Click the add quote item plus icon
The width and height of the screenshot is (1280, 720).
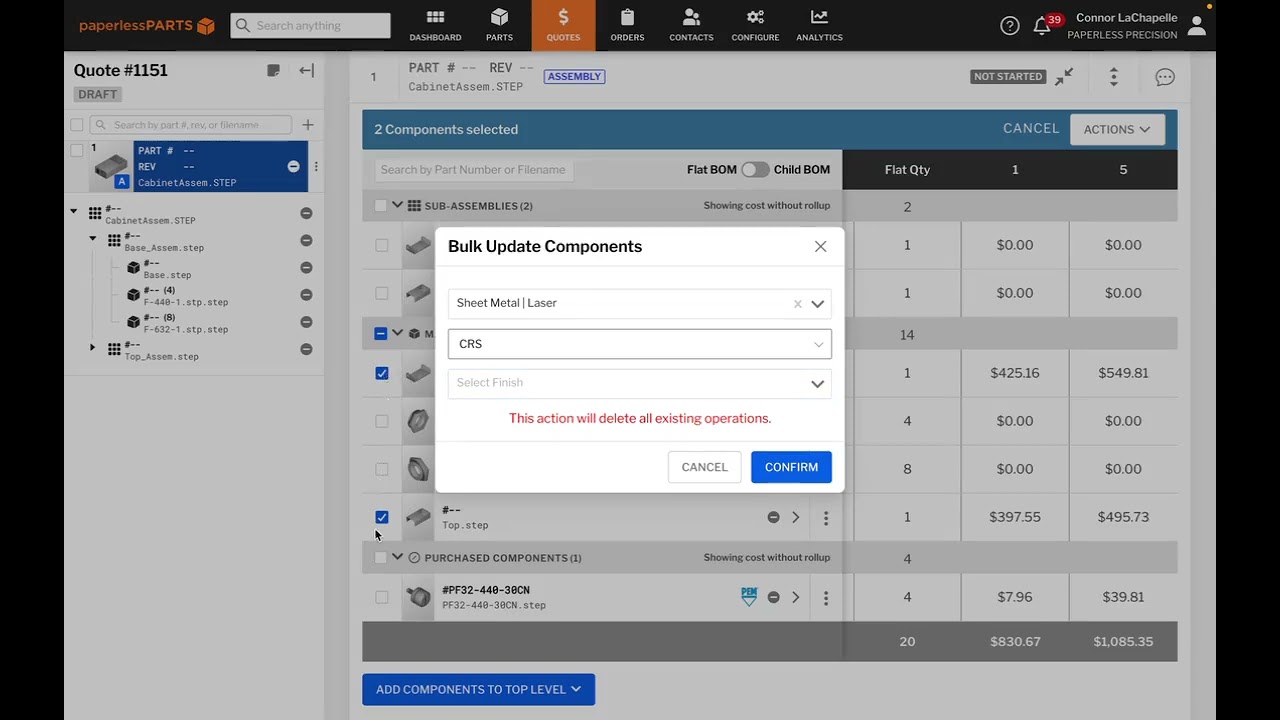[308, 125]
